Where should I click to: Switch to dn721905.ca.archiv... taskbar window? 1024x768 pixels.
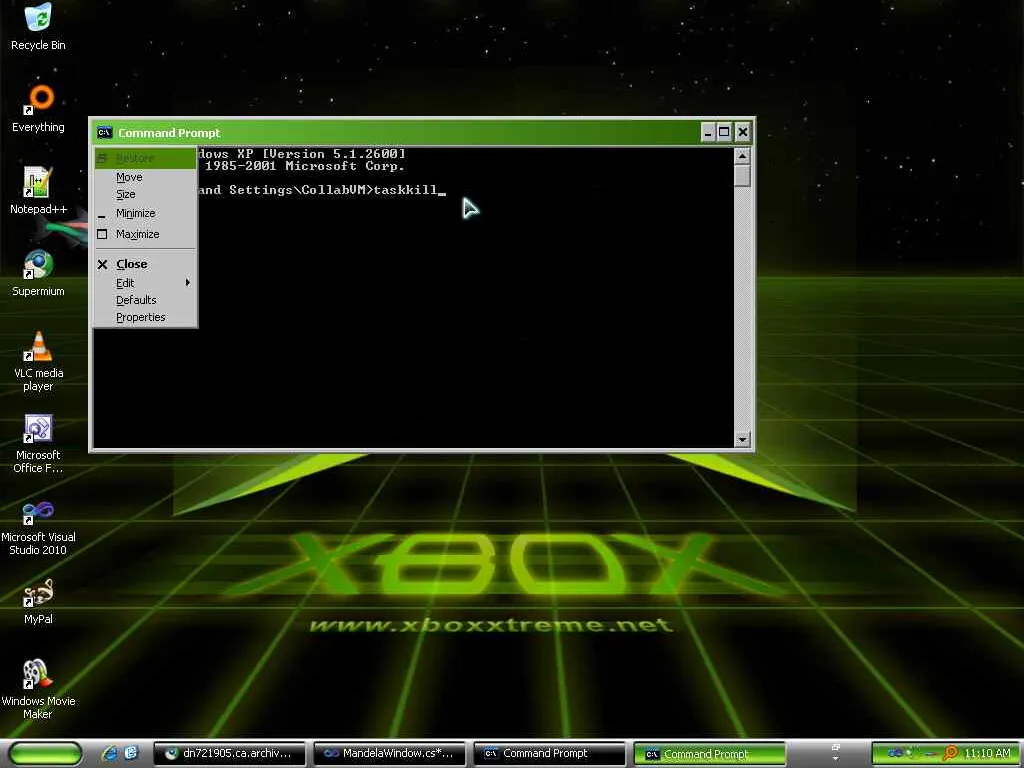[230, 754]
